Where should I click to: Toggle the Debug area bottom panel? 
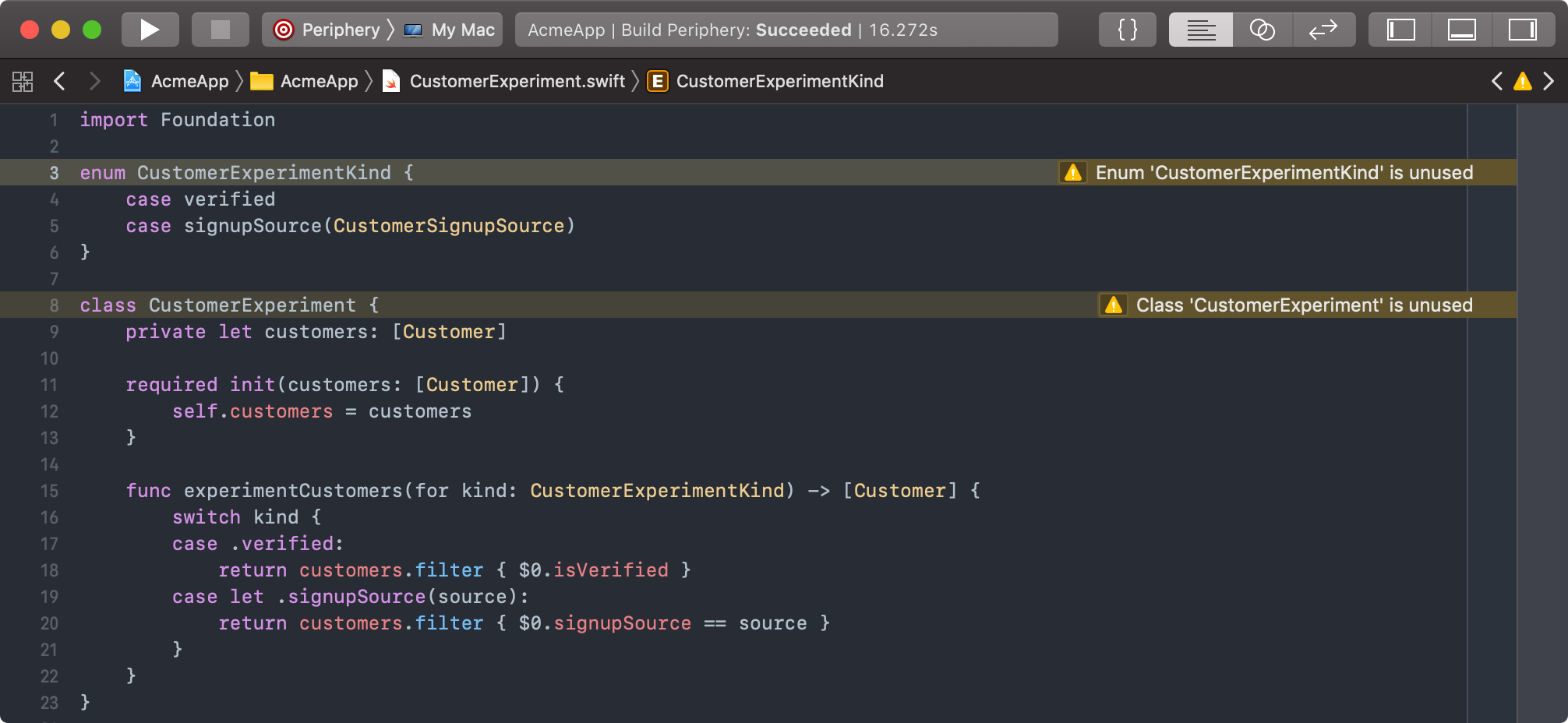(x=1461, y=30)
